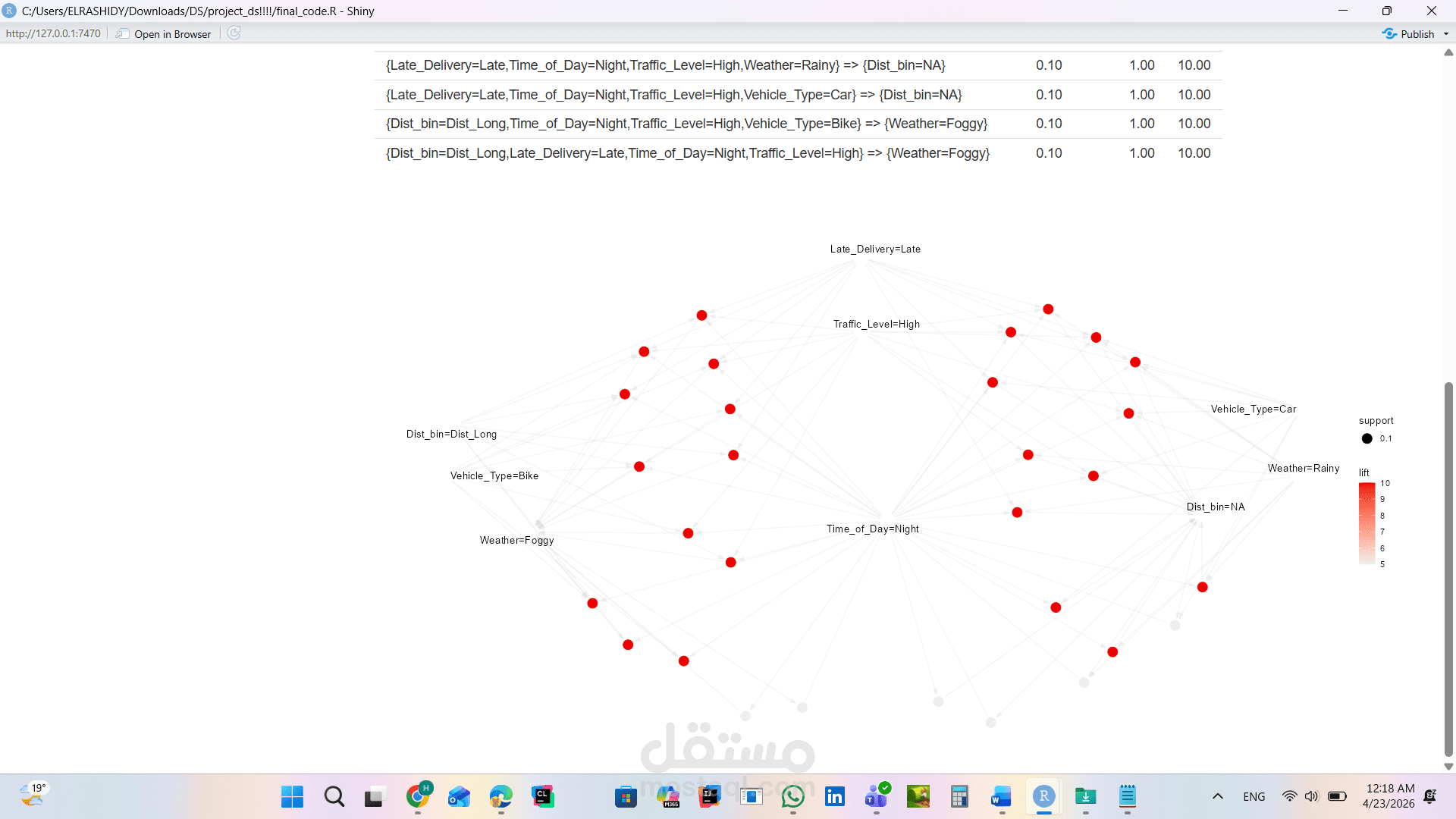Open Task View on taskbar
1456x819 pixels.
tap(374, 797)
